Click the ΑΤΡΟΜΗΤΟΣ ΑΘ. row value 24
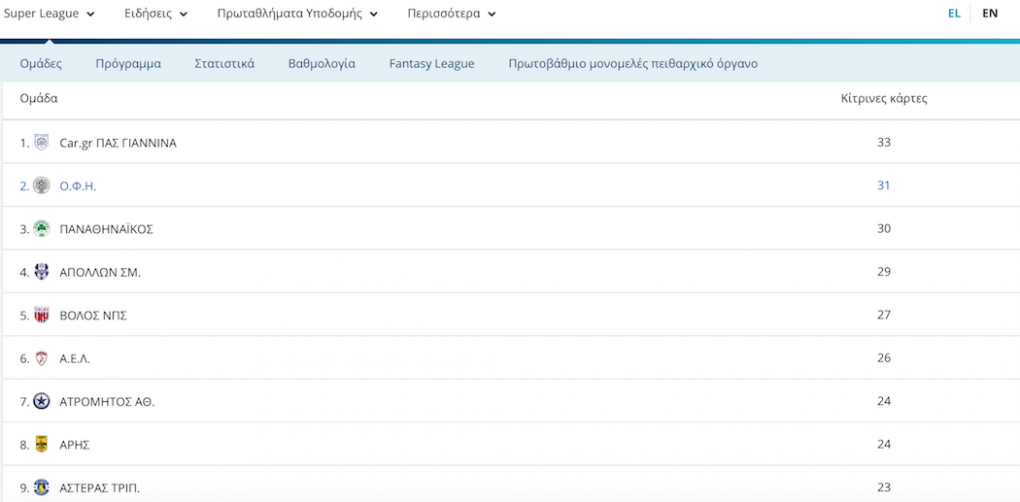Image resolution: width=1020 pixels, height=502 pixels. (883, 401)
